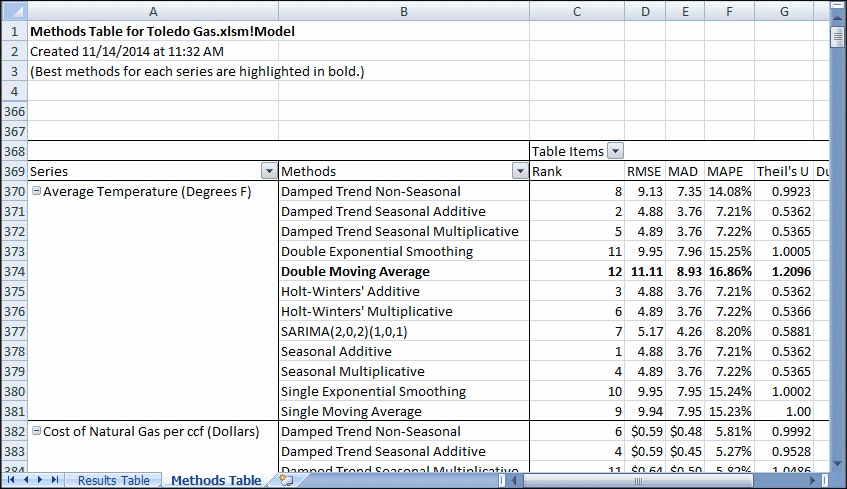The width and height of the screenshot is (847, 489).
Task: Click the 'Rank' column heading cell
Action: tap(577, 171)
